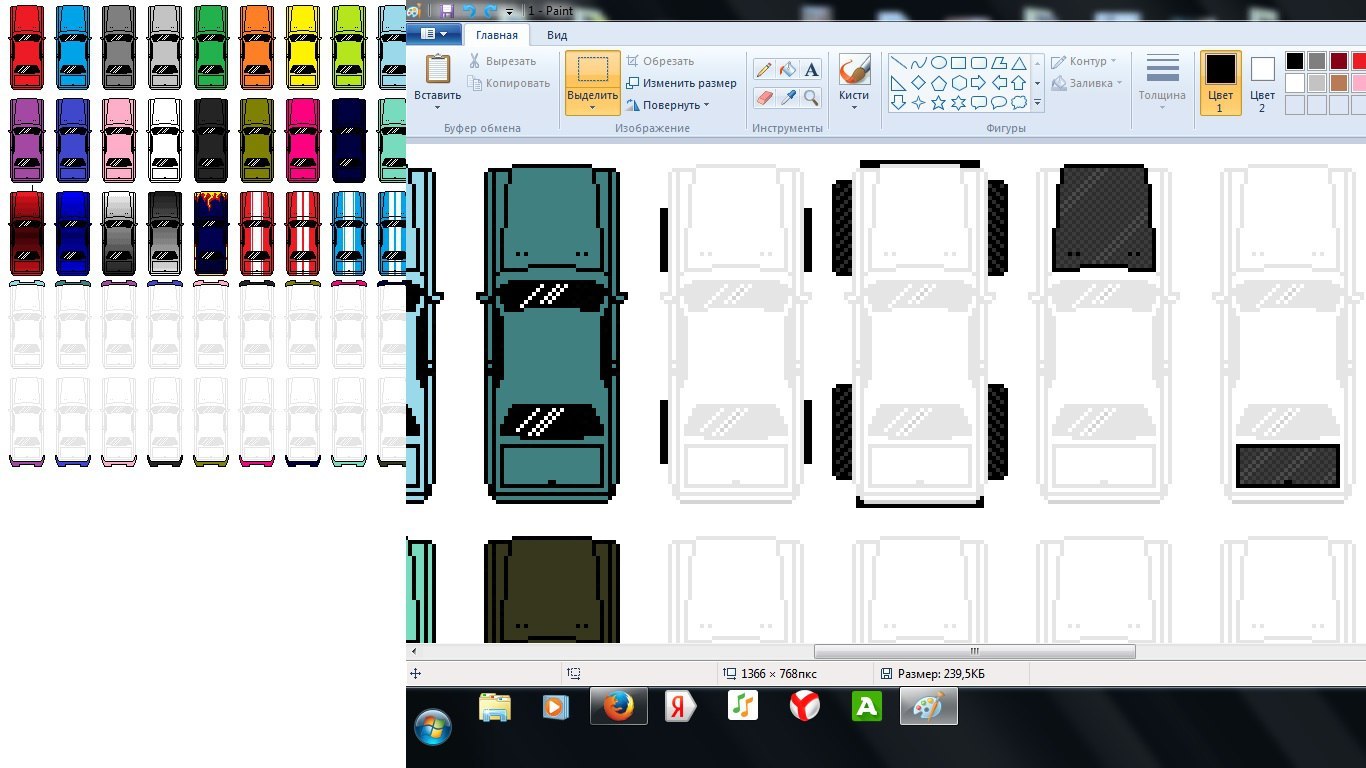Click the "1366 × 768пкс" status text
This screenshot has height=768, width=1366.
tap(778, 674)
